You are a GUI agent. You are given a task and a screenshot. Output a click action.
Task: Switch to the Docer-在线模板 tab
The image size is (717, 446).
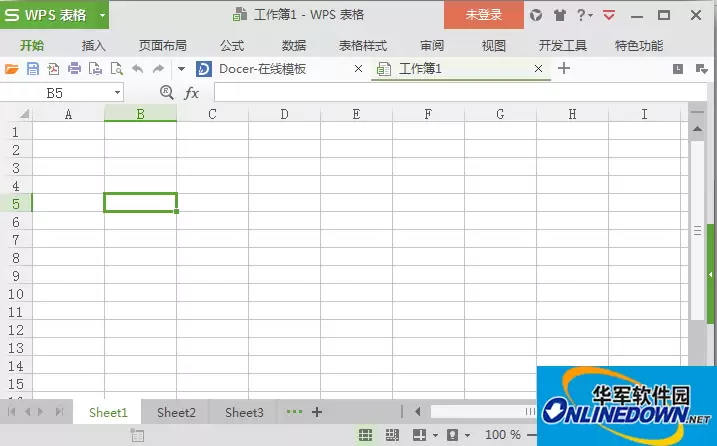coord(262,69)
